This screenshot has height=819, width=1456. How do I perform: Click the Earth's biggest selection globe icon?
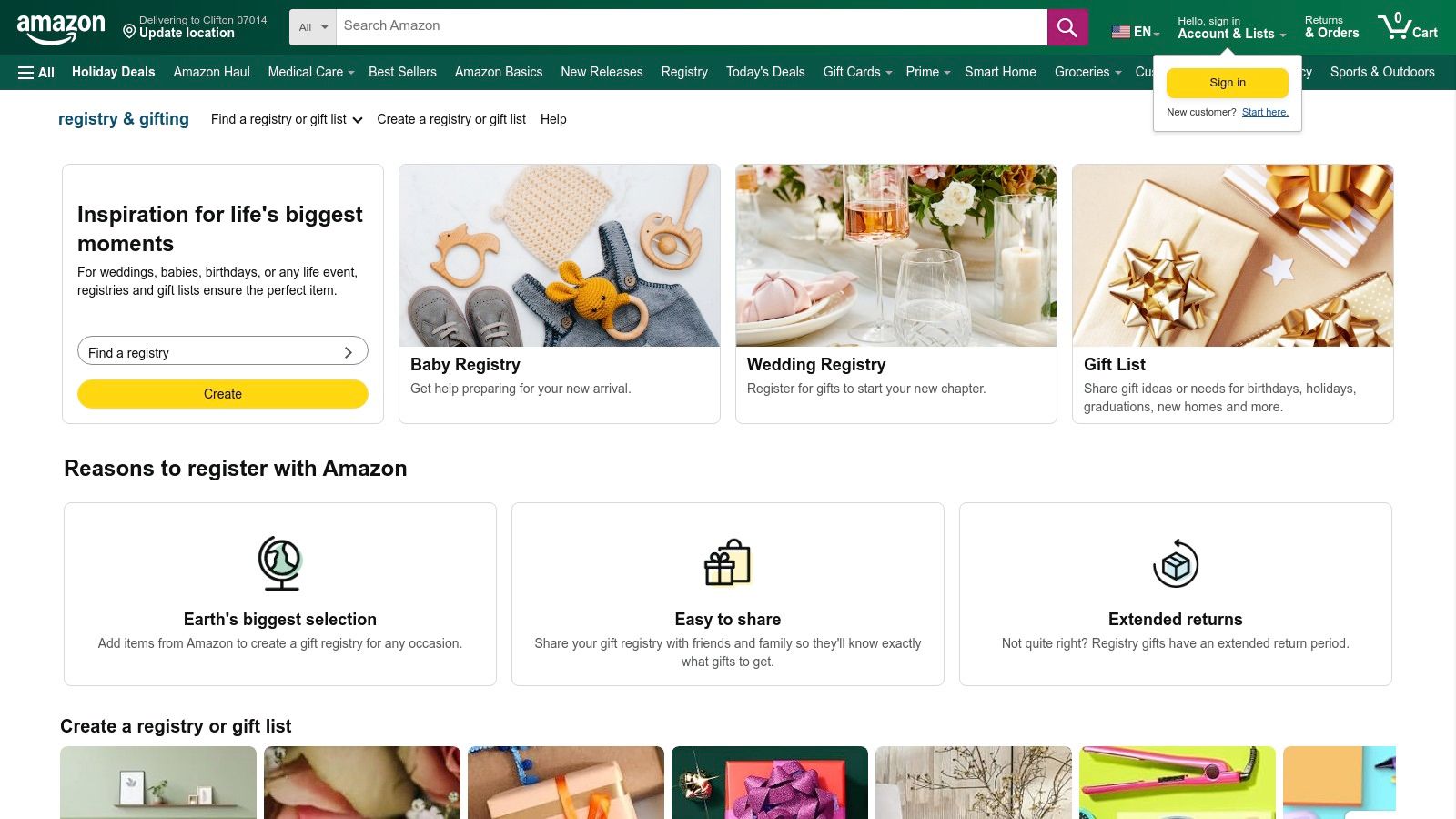[279, 561]
